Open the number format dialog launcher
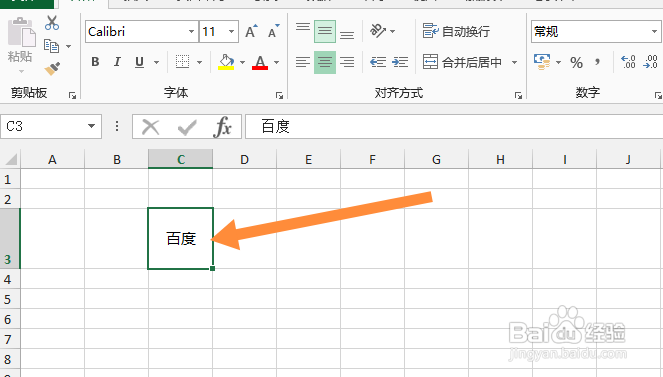The width and height of the screenshot is (663, 377). (x=658, y=96)
